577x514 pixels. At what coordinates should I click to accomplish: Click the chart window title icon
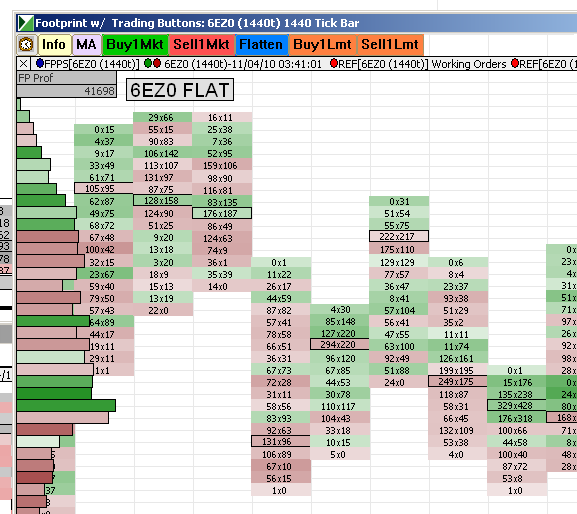[x=25, y=23]
